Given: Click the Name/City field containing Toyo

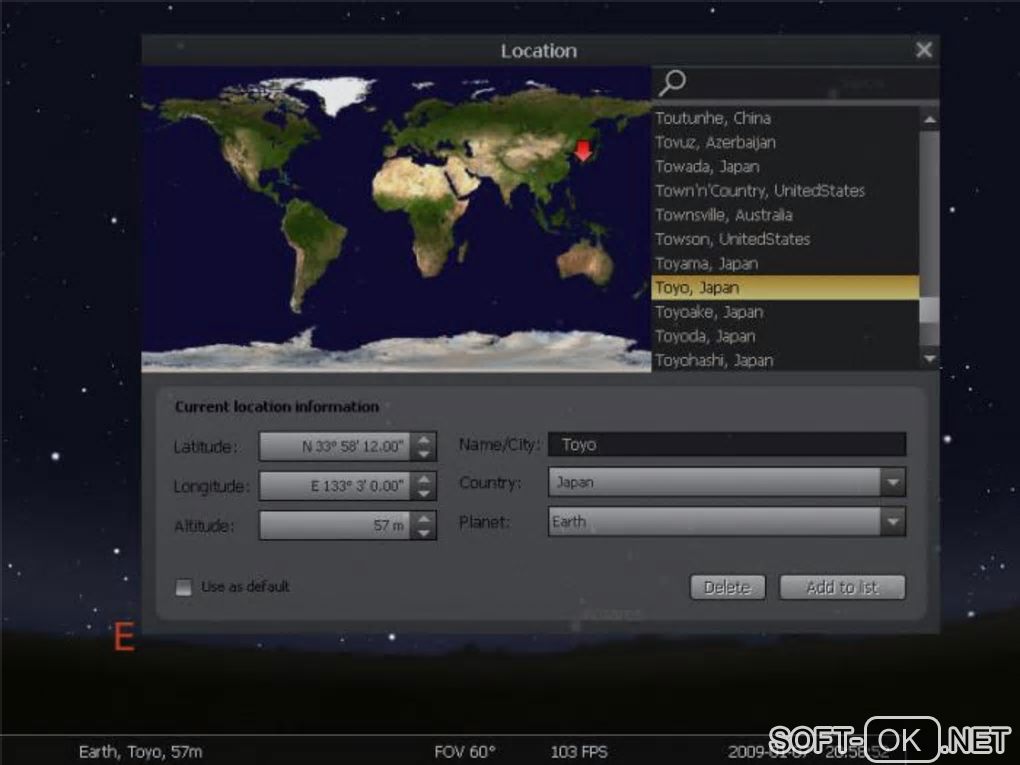Looking at the screenshot, I should 727,444.
